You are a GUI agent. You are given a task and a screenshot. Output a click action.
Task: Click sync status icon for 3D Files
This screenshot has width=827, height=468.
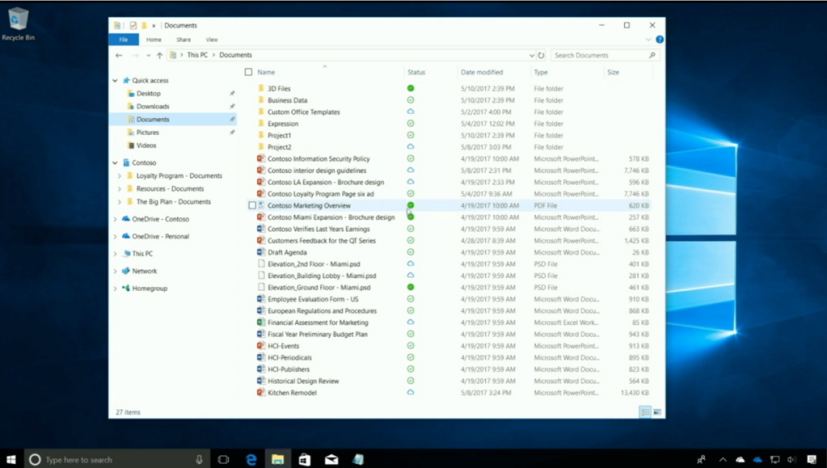tap(410, 88)
